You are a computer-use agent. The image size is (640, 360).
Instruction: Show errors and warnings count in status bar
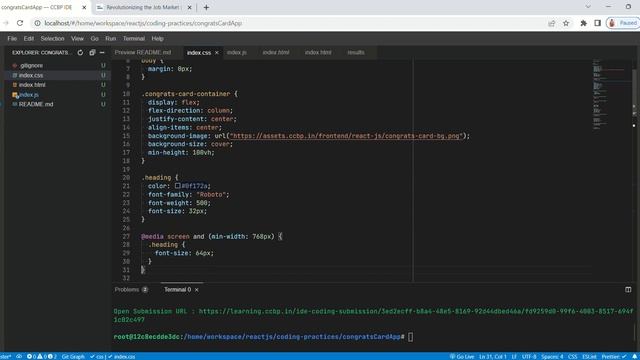point(42,356)
